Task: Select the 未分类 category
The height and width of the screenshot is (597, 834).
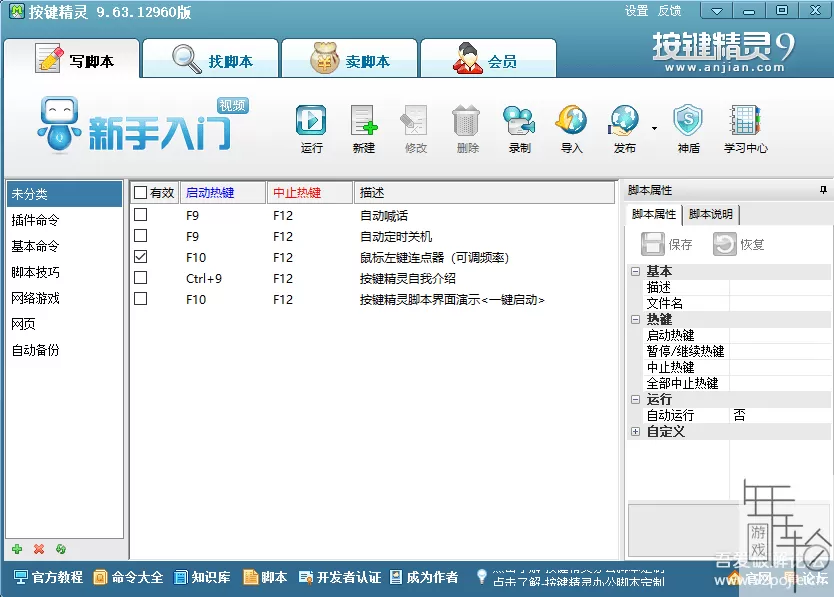Action: (64, 194)
